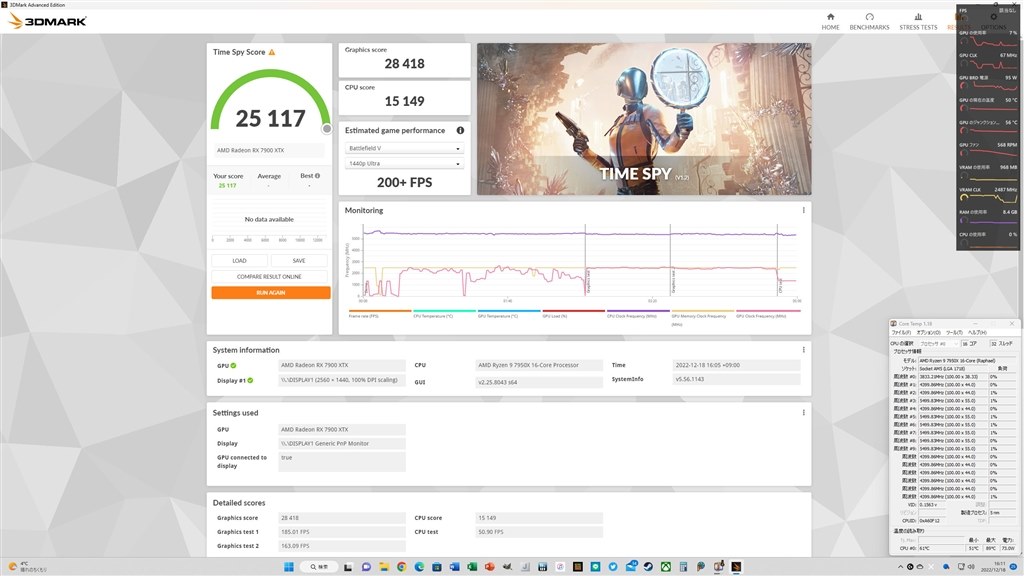Click the overlay settings gear icon

click(x=993, y=16)
